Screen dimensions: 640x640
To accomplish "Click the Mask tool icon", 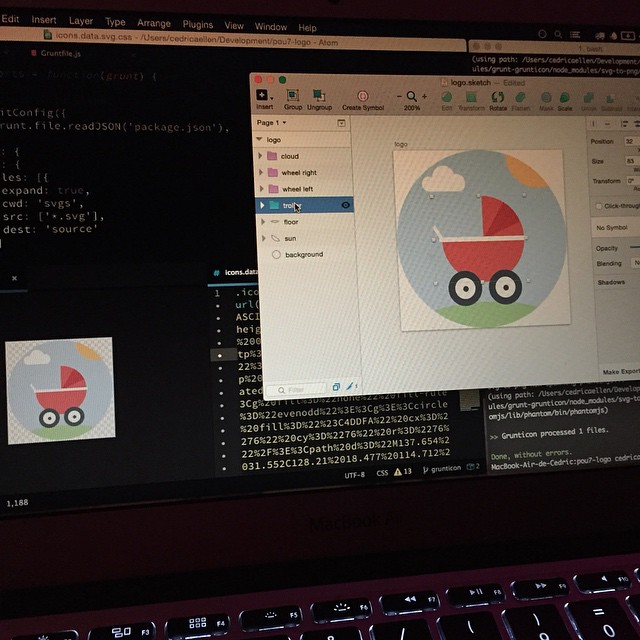I will pyautogui.click(x=547, y=96).
